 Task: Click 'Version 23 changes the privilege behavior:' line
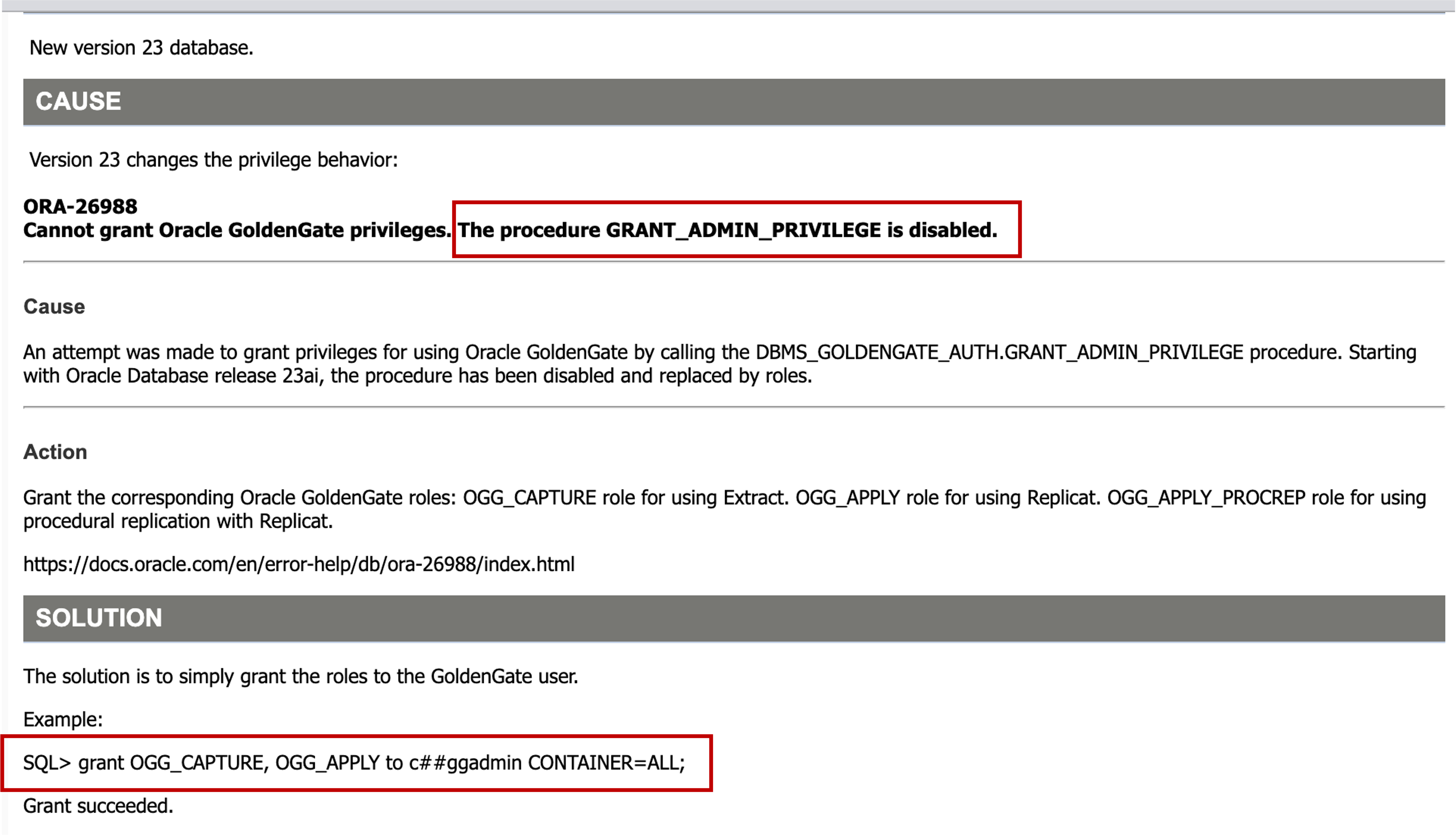[x=213, y=160]
